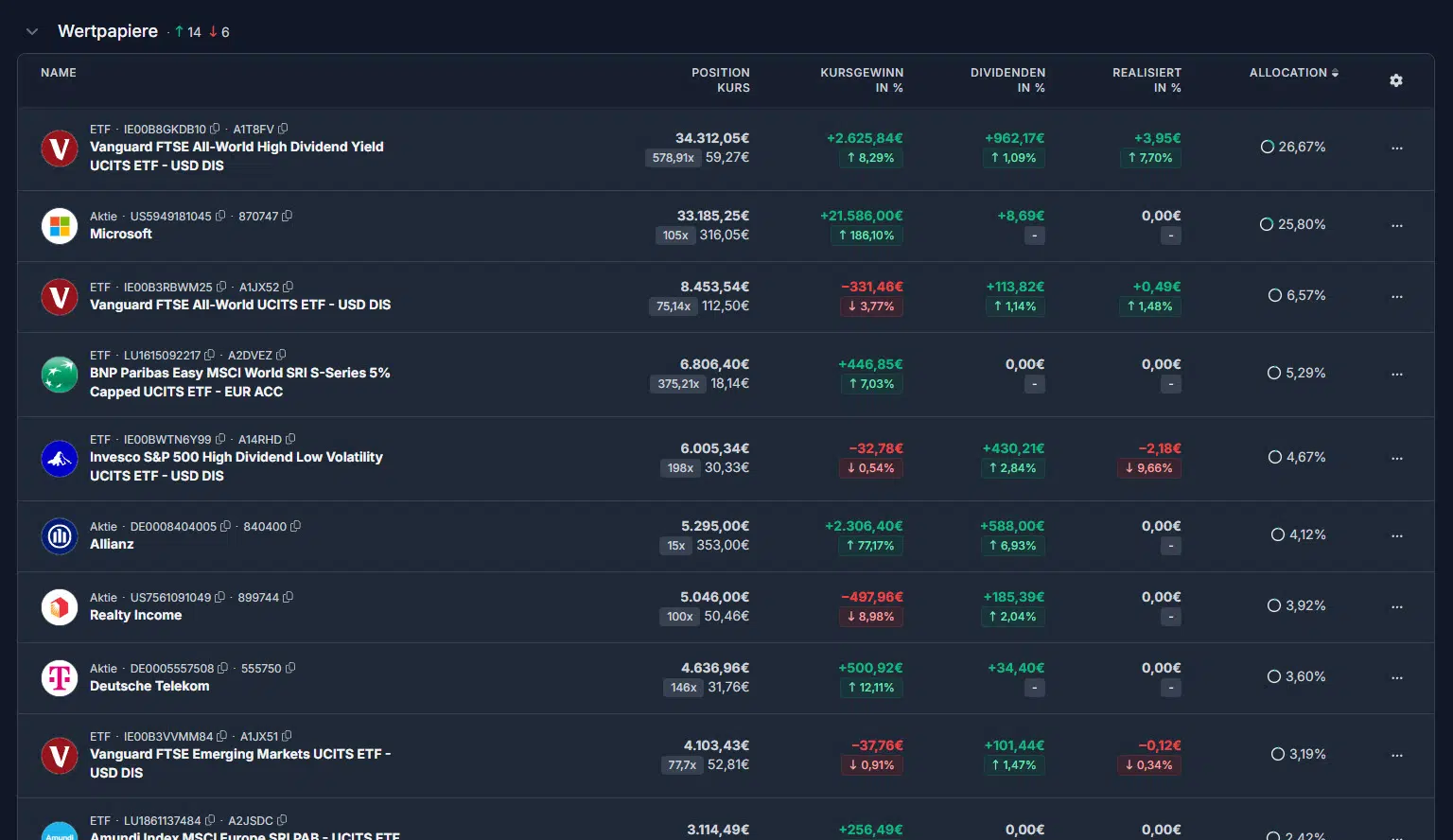Copy Realty Income ISIN US7561091049
This screenshot has height=840, width=1453.
[x=220, y=597]
